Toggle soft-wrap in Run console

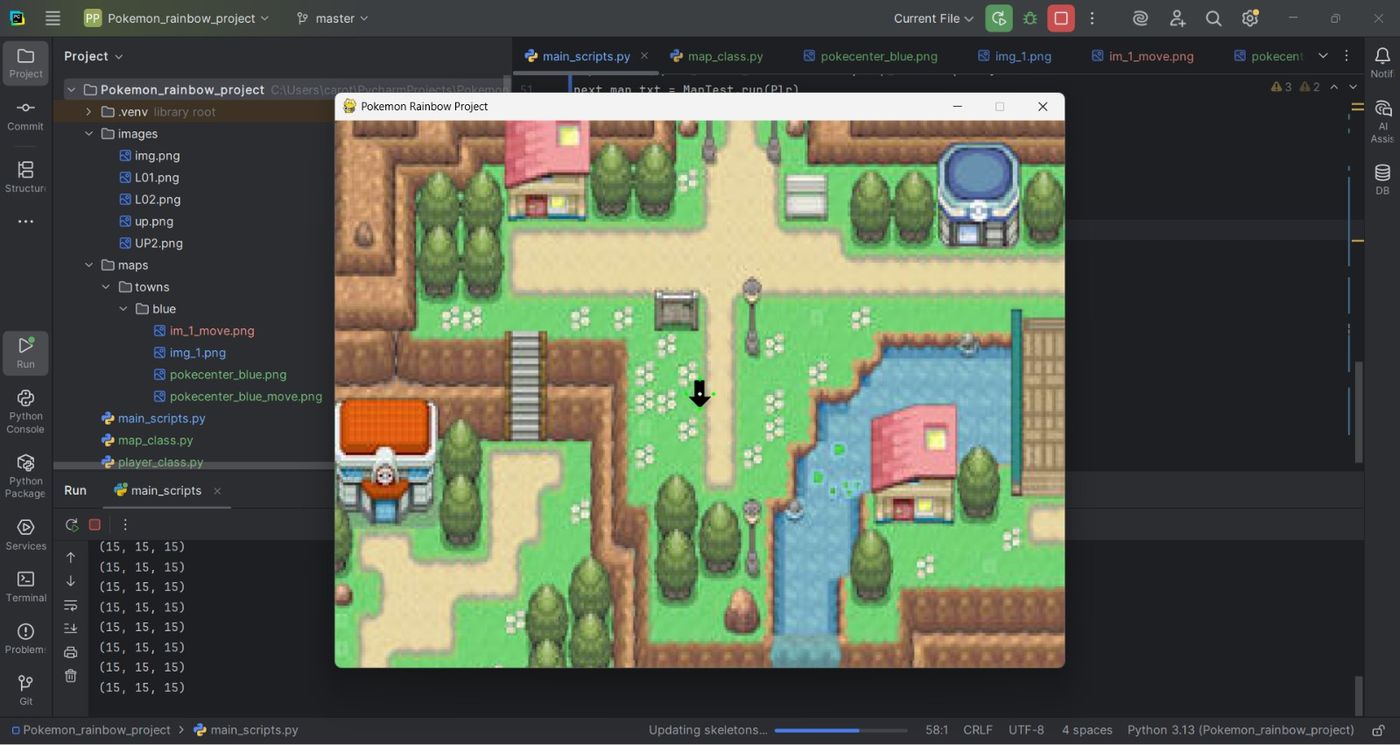pos(70,605)
